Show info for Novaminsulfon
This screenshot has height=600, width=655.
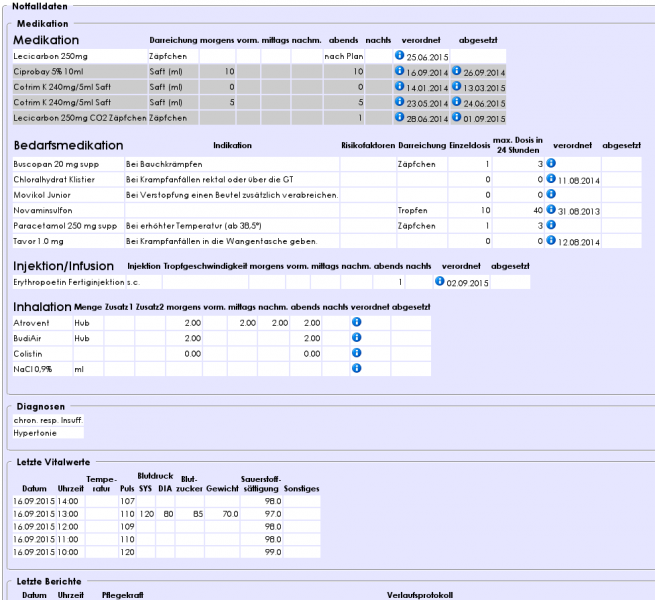click(x=551, y=209)
